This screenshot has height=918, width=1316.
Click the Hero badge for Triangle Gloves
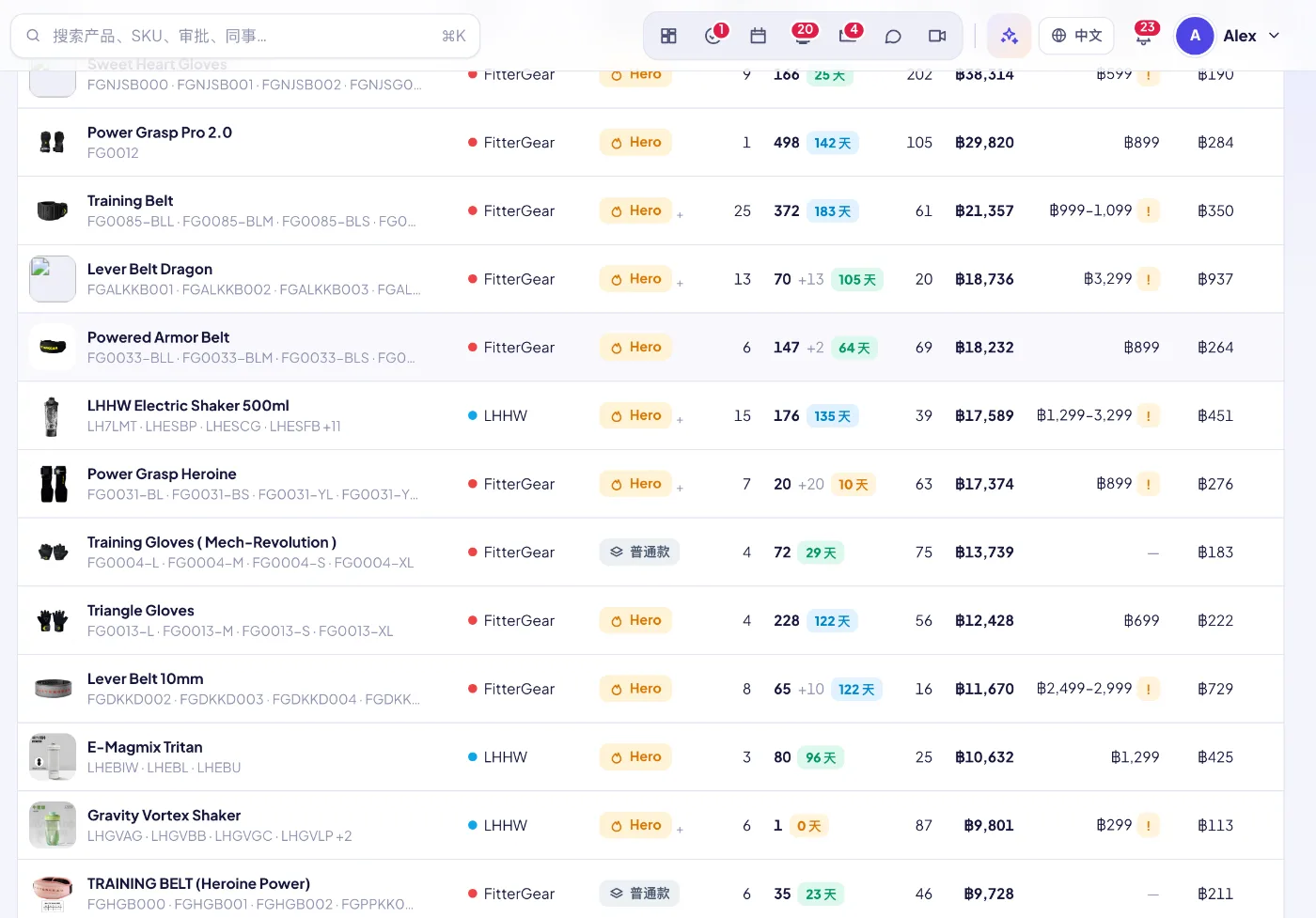(x=635, y=620)
